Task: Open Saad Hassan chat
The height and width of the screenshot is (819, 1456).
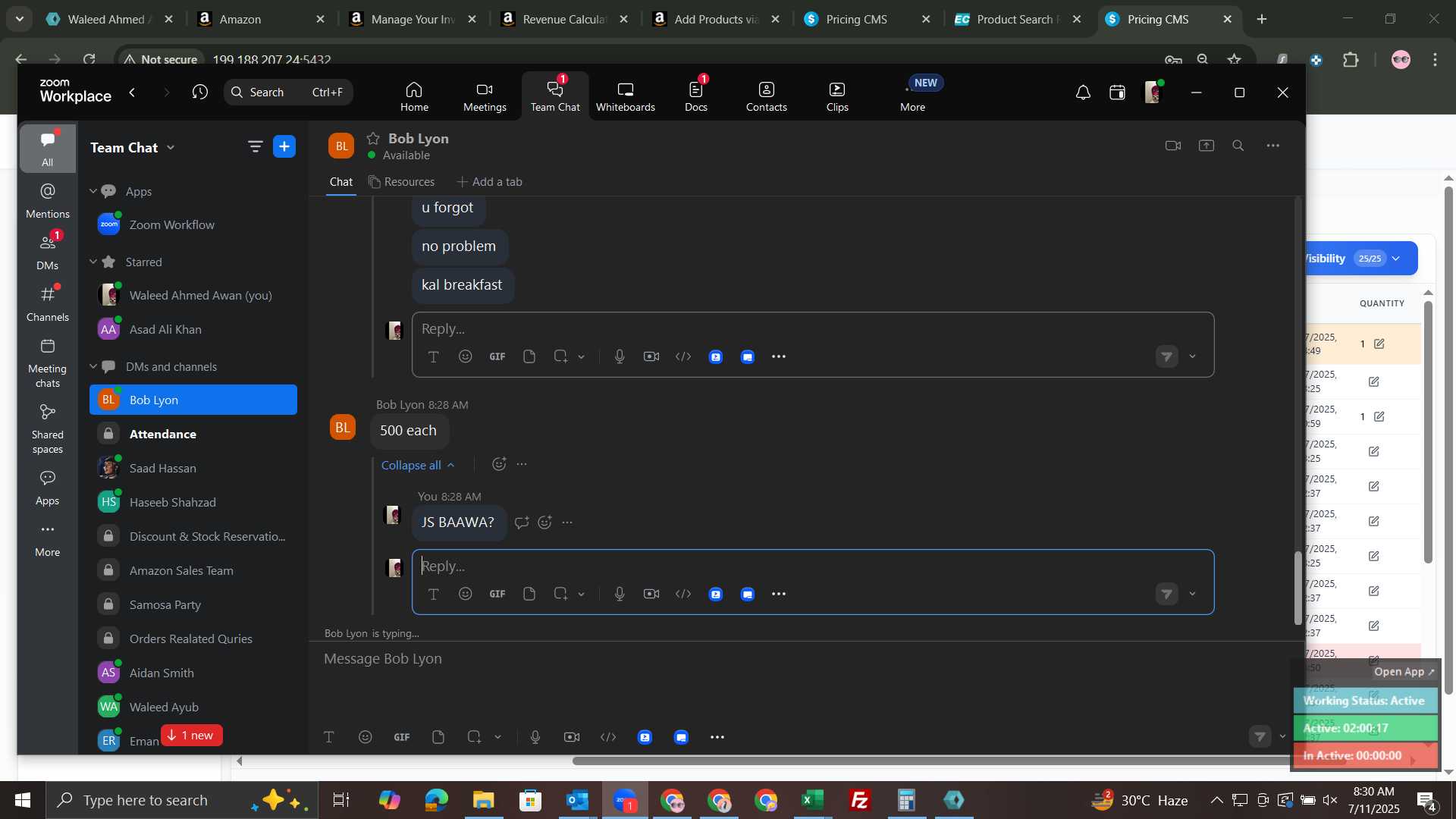Action: pos(193,468)
